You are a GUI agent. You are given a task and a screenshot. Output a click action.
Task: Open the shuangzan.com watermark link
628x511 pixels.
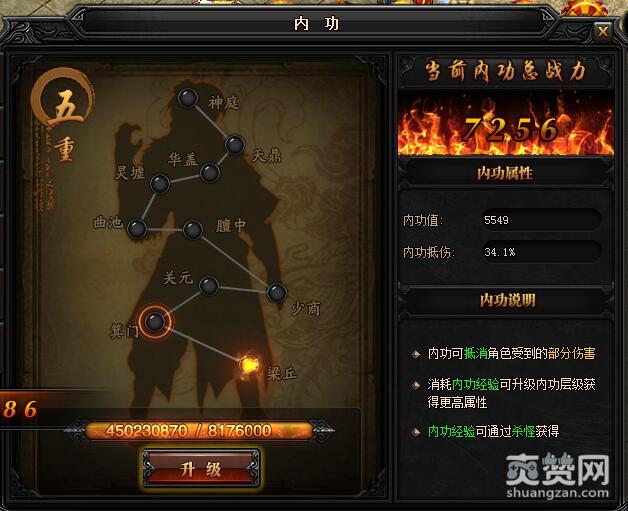coord(557,476)
